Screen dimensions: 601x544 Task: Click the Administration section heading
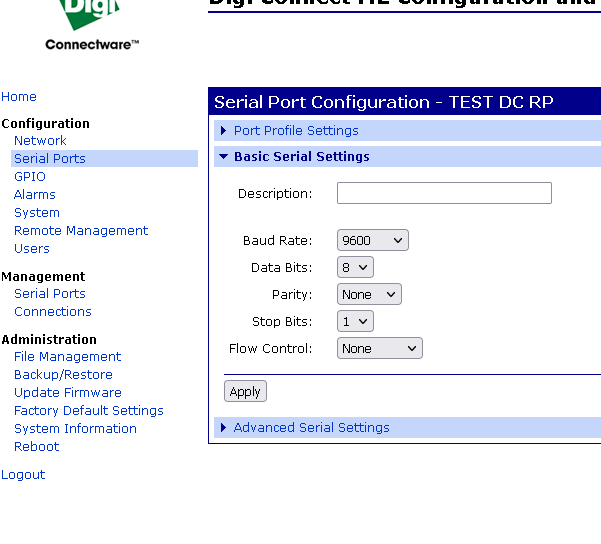49,340
